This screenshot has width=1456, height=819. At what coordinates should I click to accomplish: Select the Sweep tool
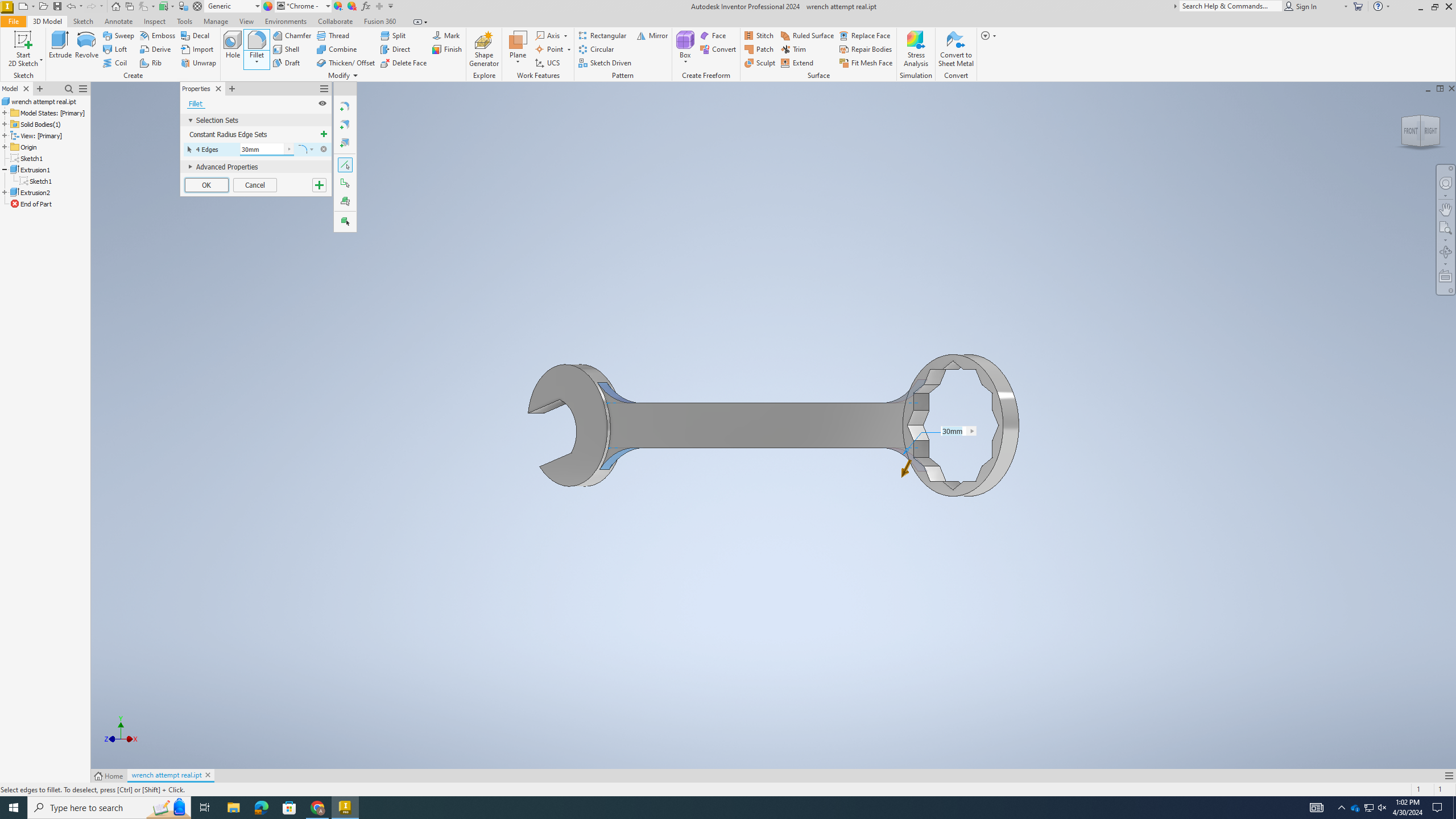click(118, 35)
